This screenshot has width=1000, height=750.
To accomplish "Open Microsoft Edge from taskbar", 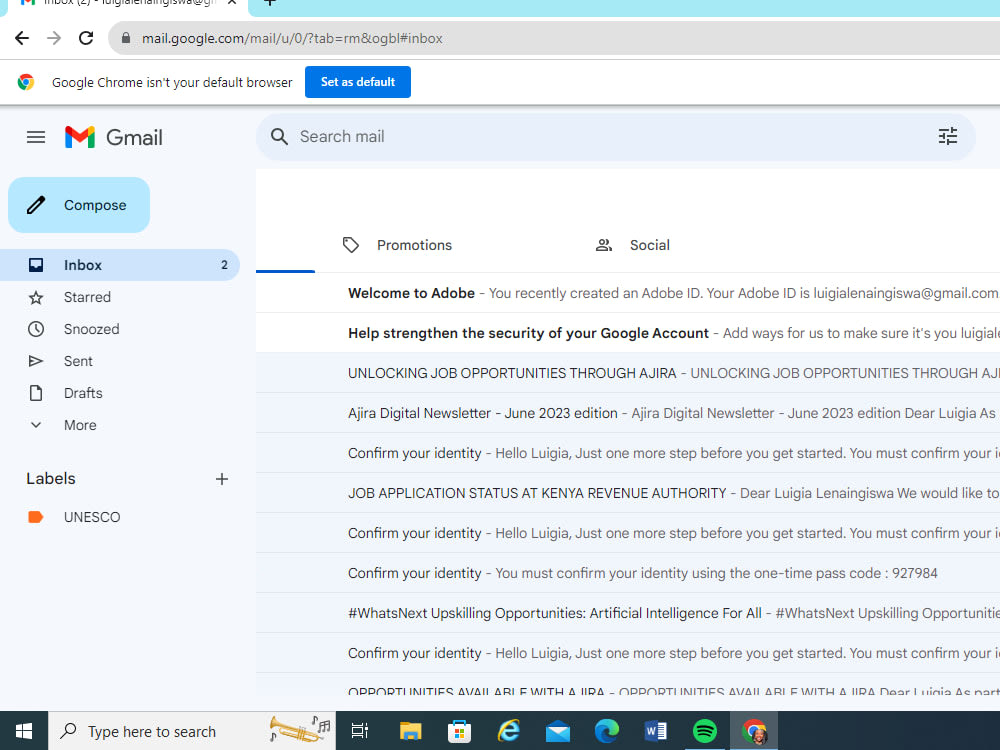I will pyautogui.click(x=607, y=731).
